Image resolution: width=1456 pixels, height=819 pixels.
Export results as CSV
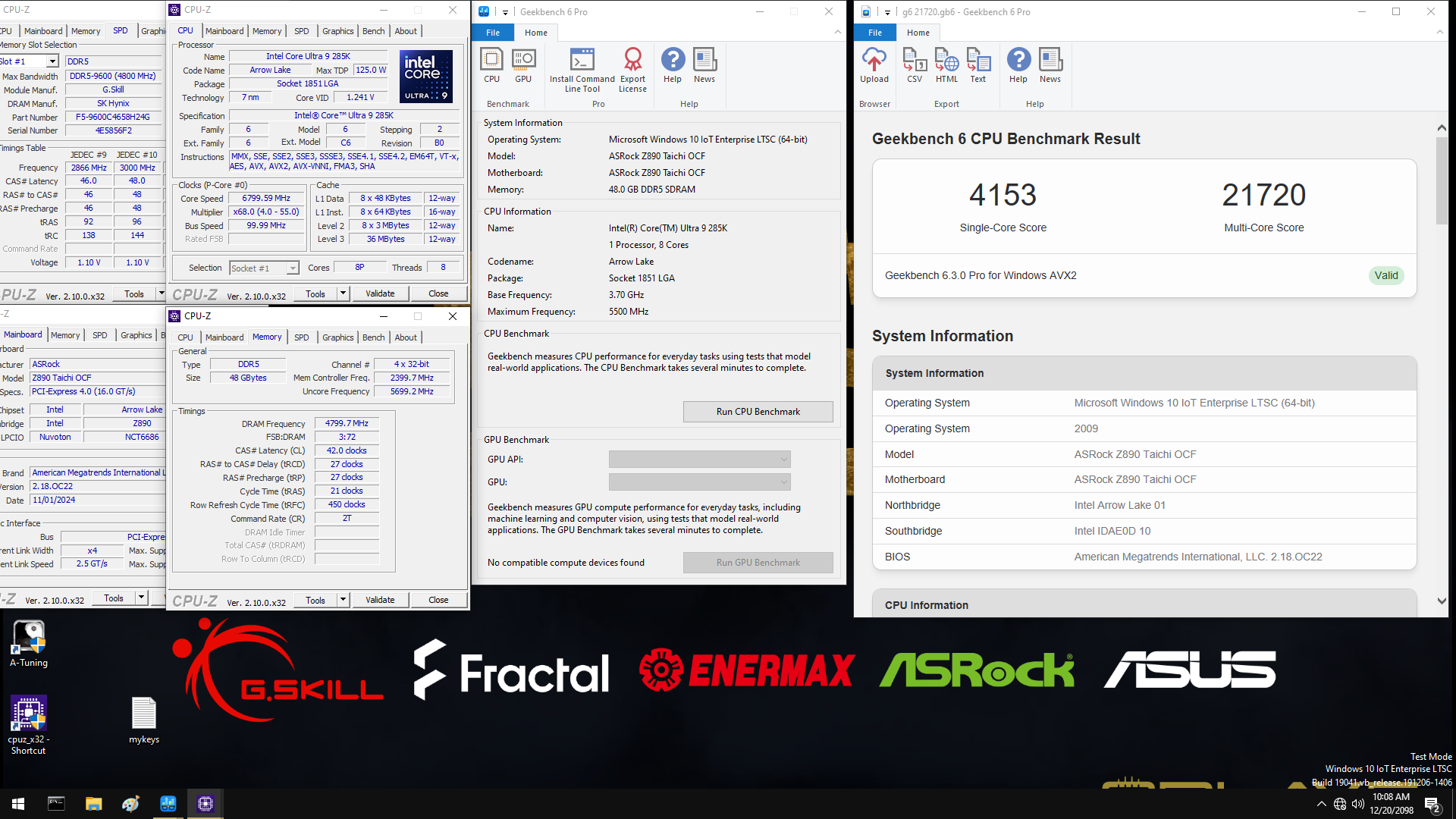click(915, 65)
